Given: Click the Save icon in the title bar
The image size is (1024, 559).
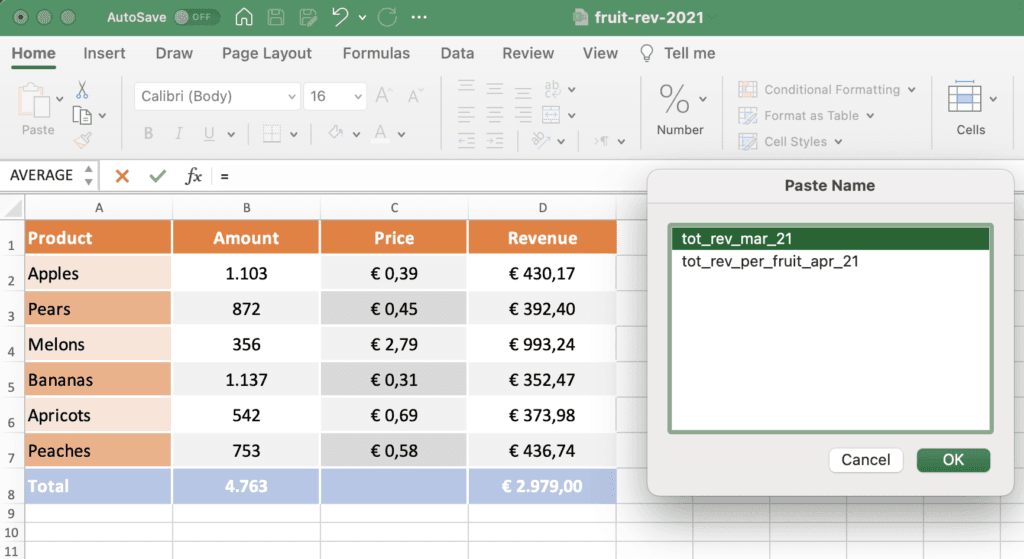Looking at the screenshot, I should click(x=276, y=17).
